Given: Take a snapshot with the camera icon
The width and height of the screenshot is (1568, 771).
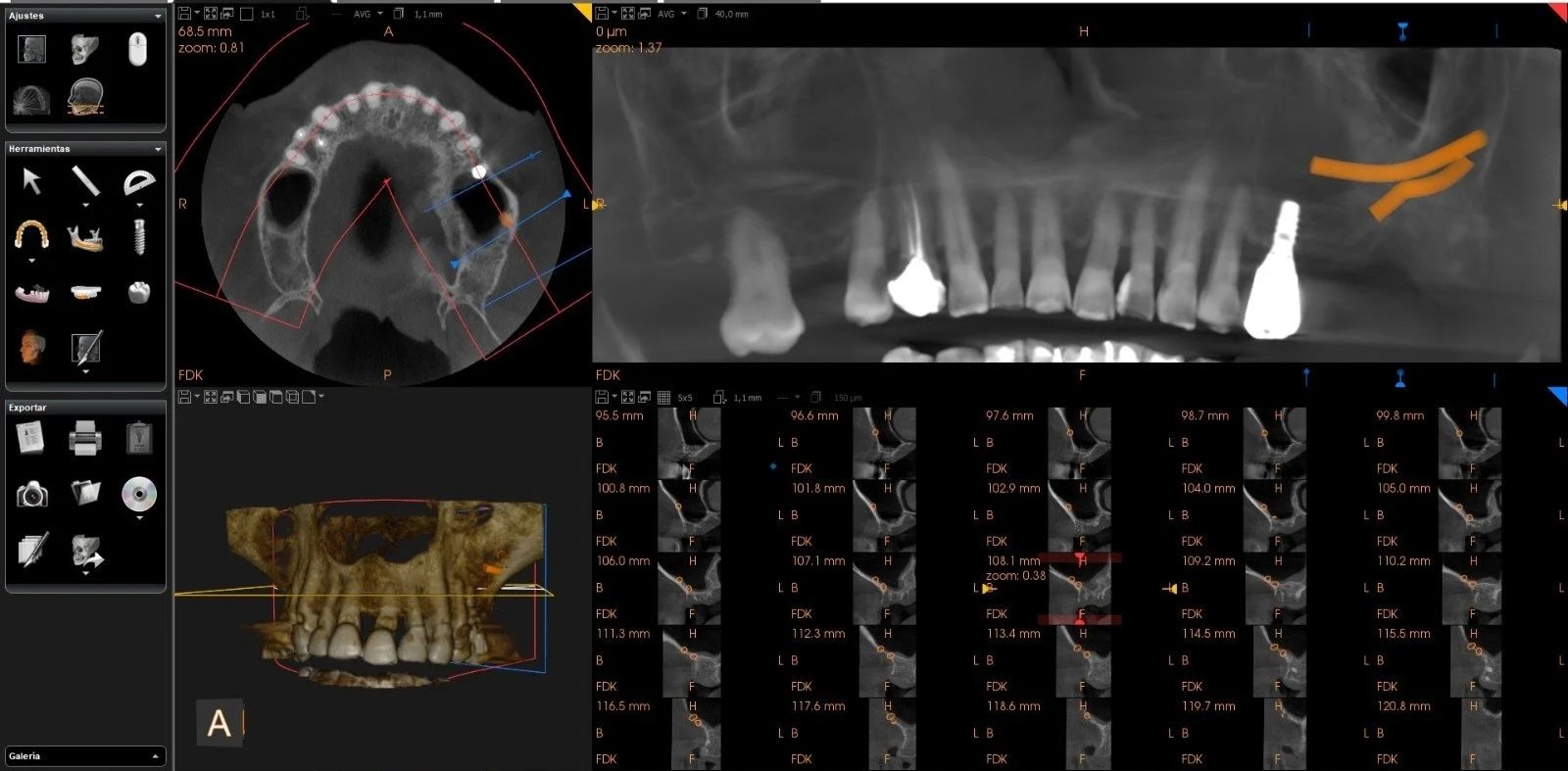Looking at the screenshot, I should click(x=31, y=494).
